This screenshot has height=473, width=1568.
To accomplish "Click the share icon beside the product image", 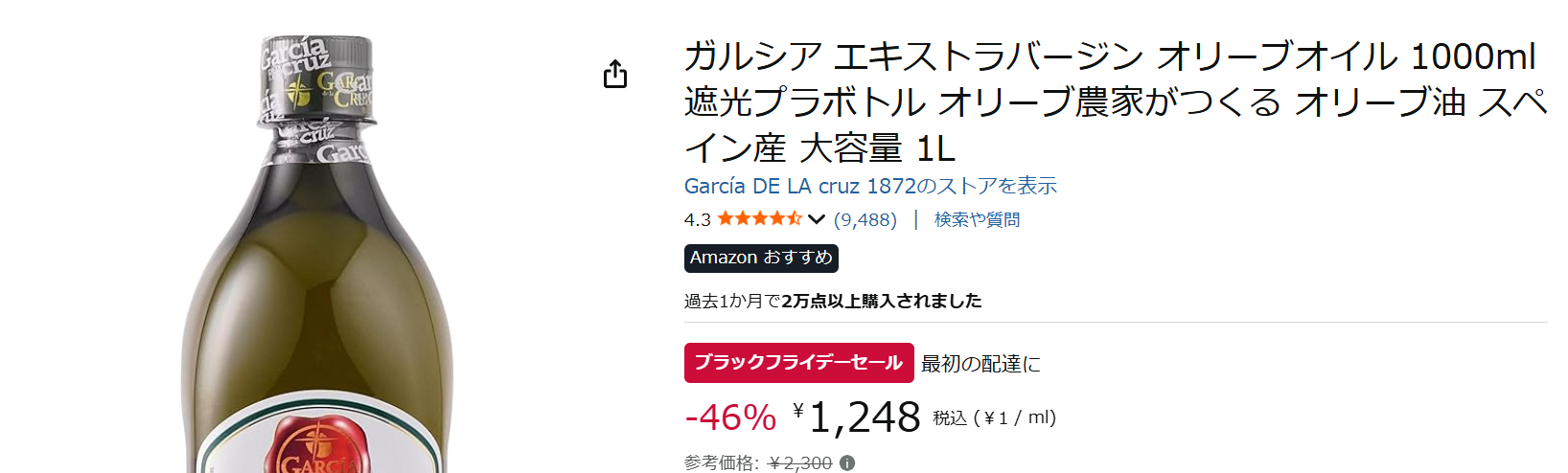I will (x=615, y=74).
